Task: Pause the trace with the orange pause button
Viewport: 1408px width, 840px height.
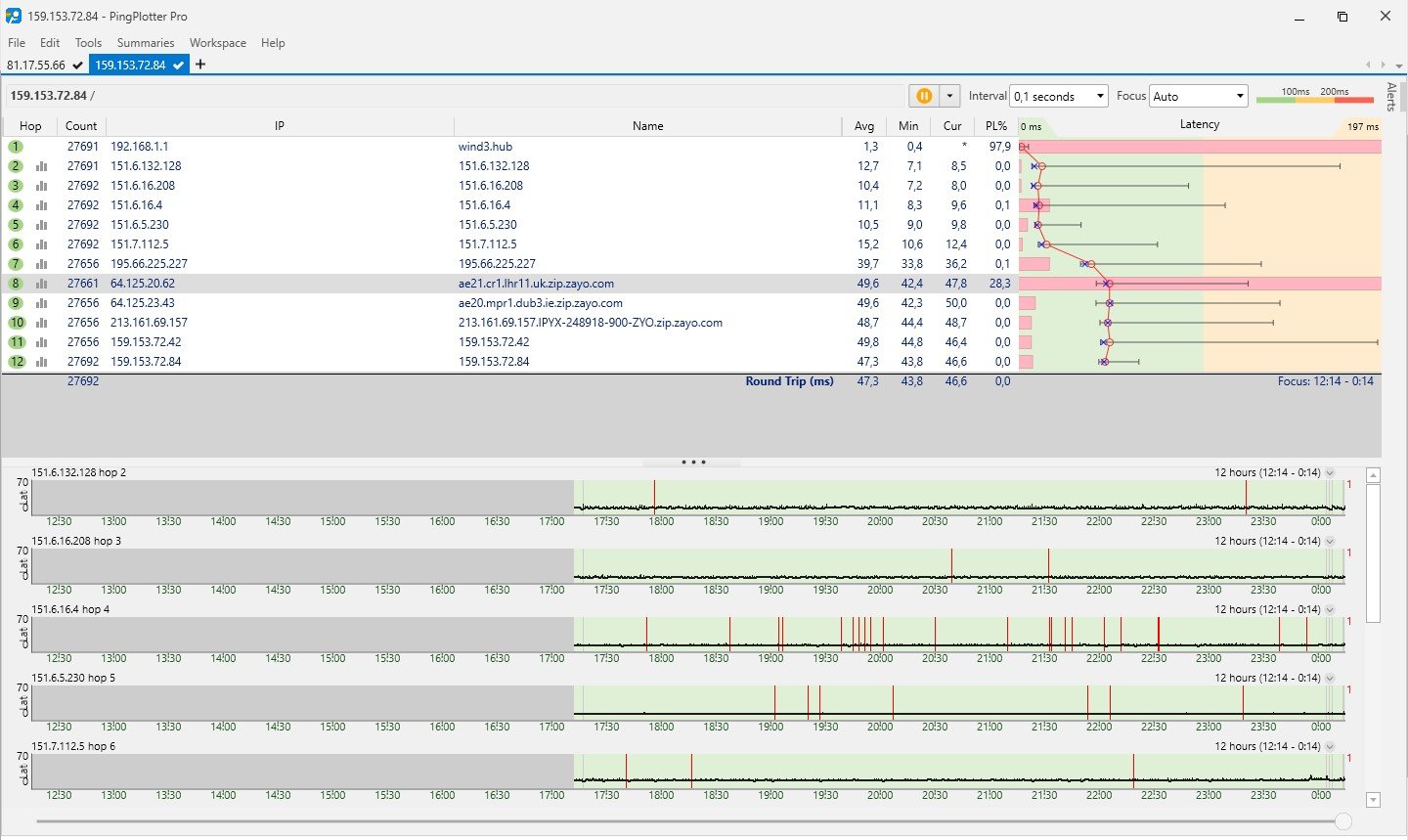Action: click(x=923, y=96)
